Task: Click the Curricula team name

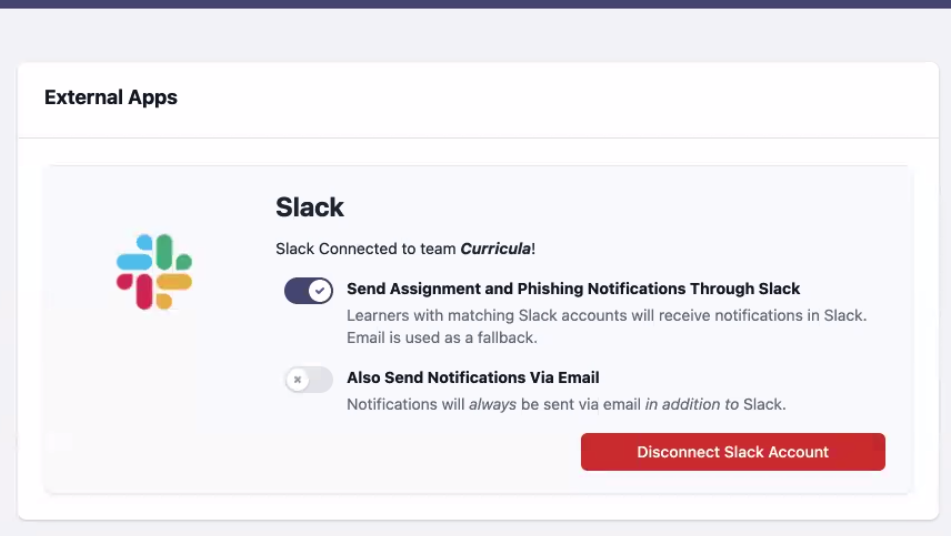Action: [x=496, y=249]
